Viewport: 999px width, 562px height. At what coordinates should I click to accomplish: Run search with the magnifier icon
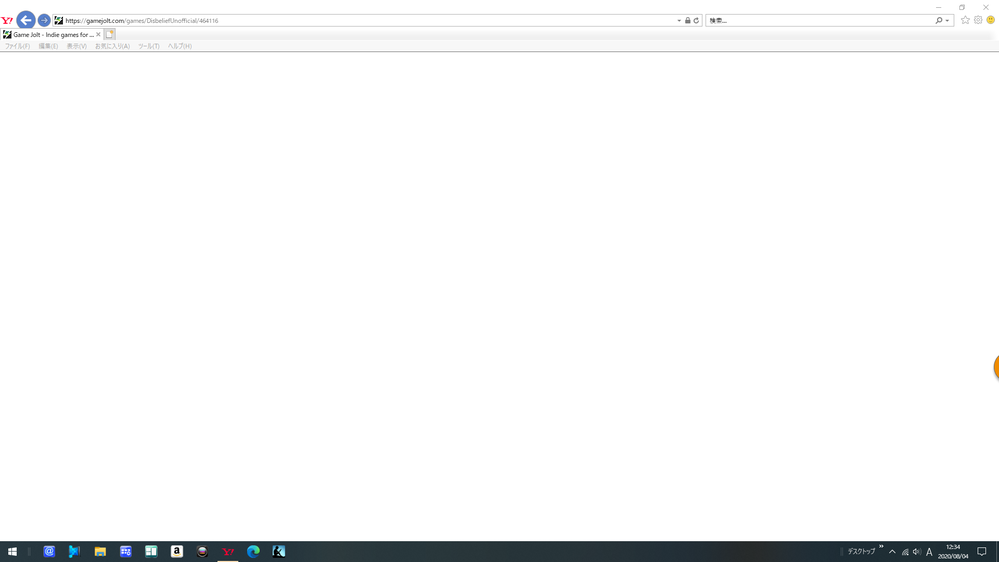938,20
